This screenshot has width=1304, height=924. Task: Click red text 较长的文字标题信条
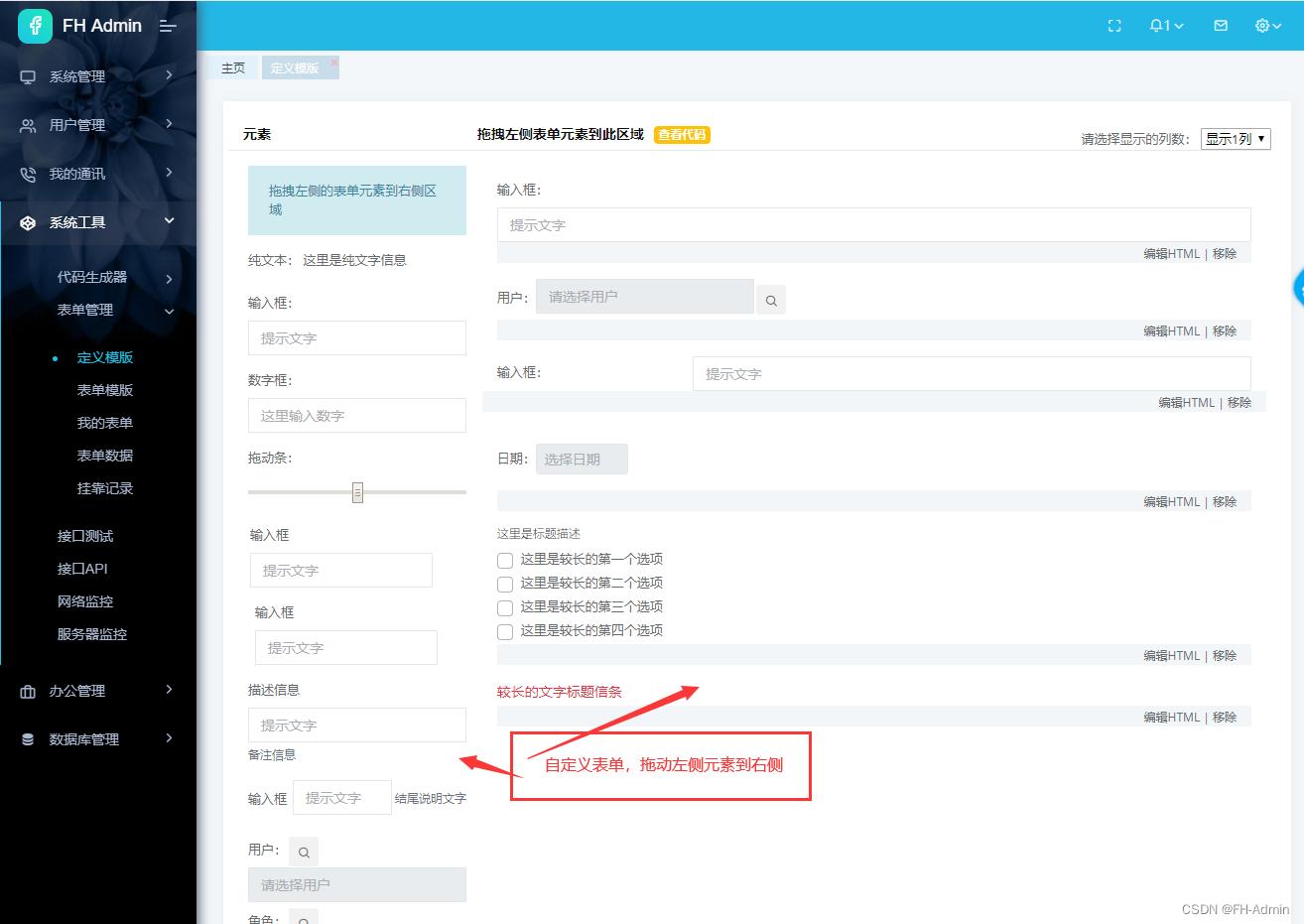(560, 693)
